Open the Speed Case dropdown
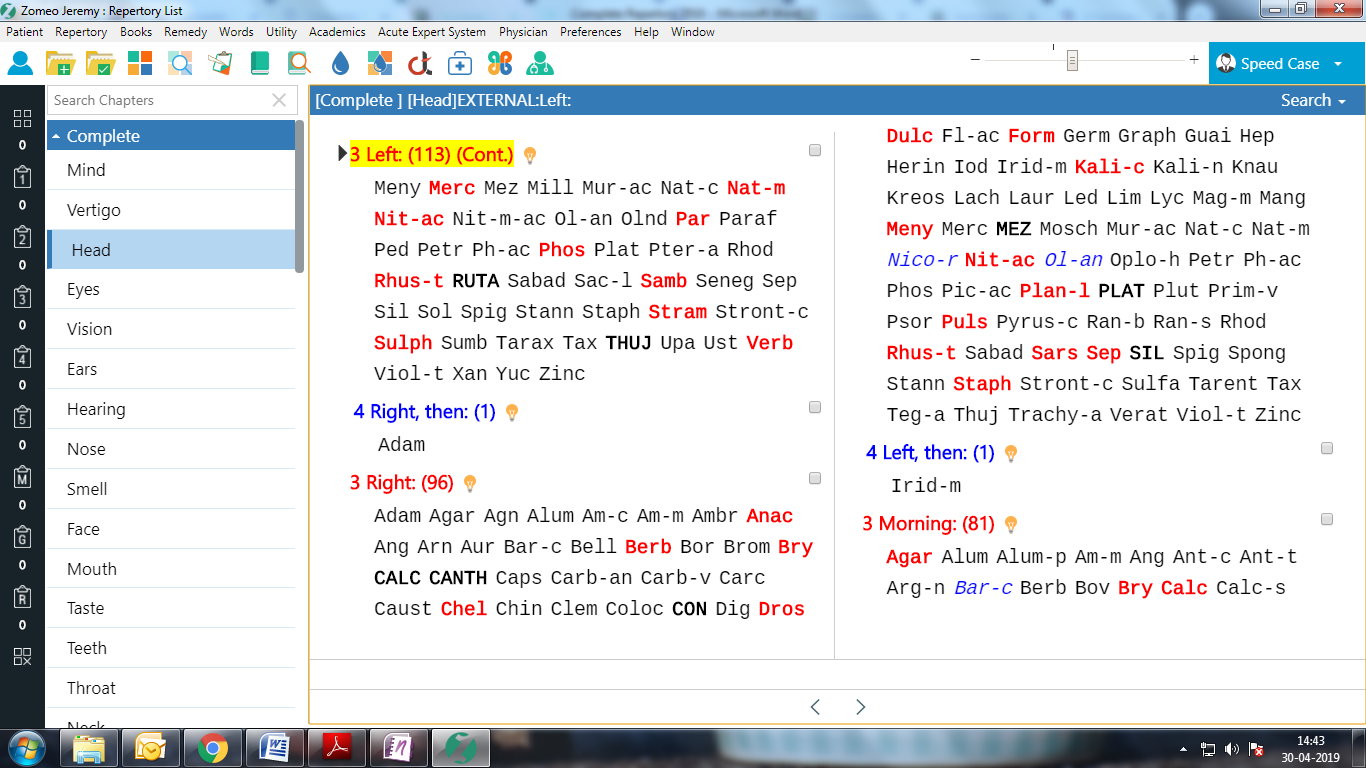 tap(1338, 64)
